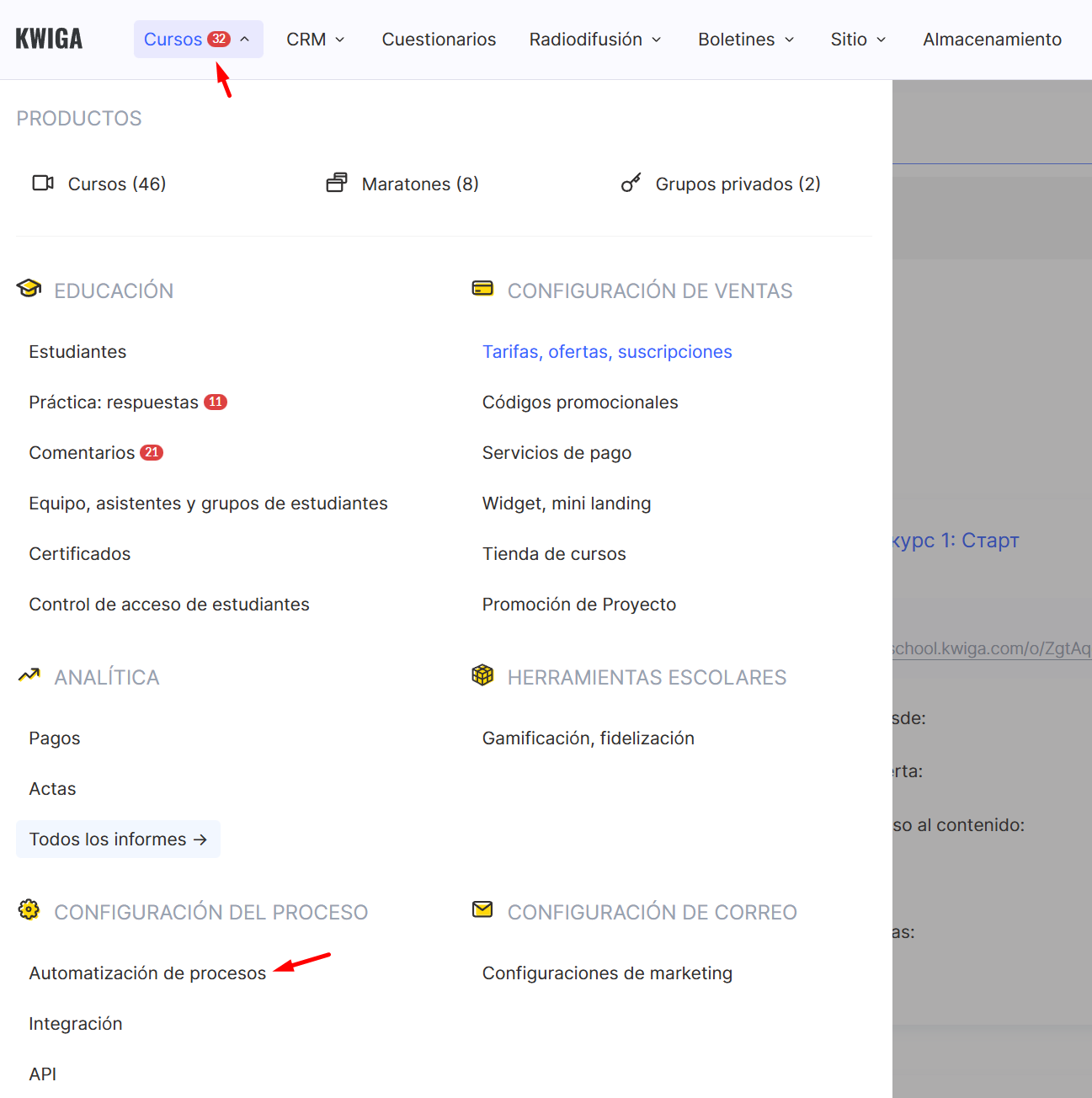Click the Todos los informes button
This screenshot has height=1098, width=1092.
(118, 839)
